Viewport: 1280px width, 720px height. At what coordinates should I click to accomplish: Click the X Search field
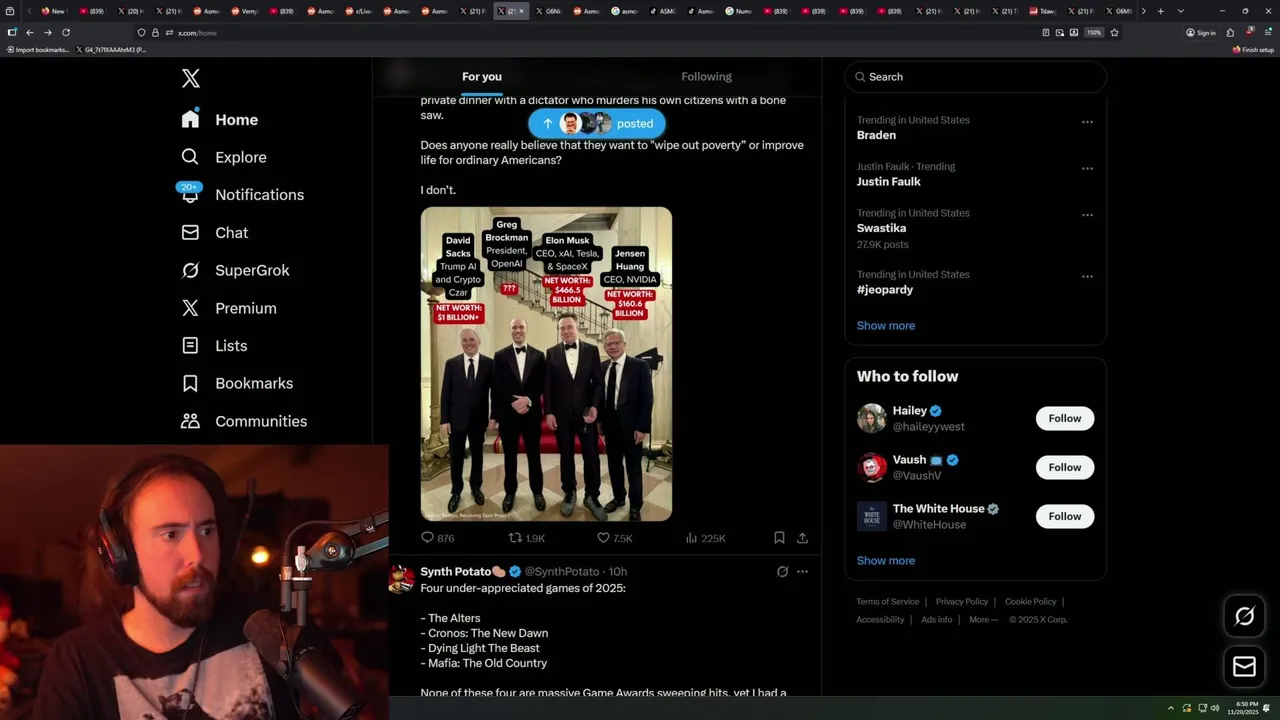975,77
